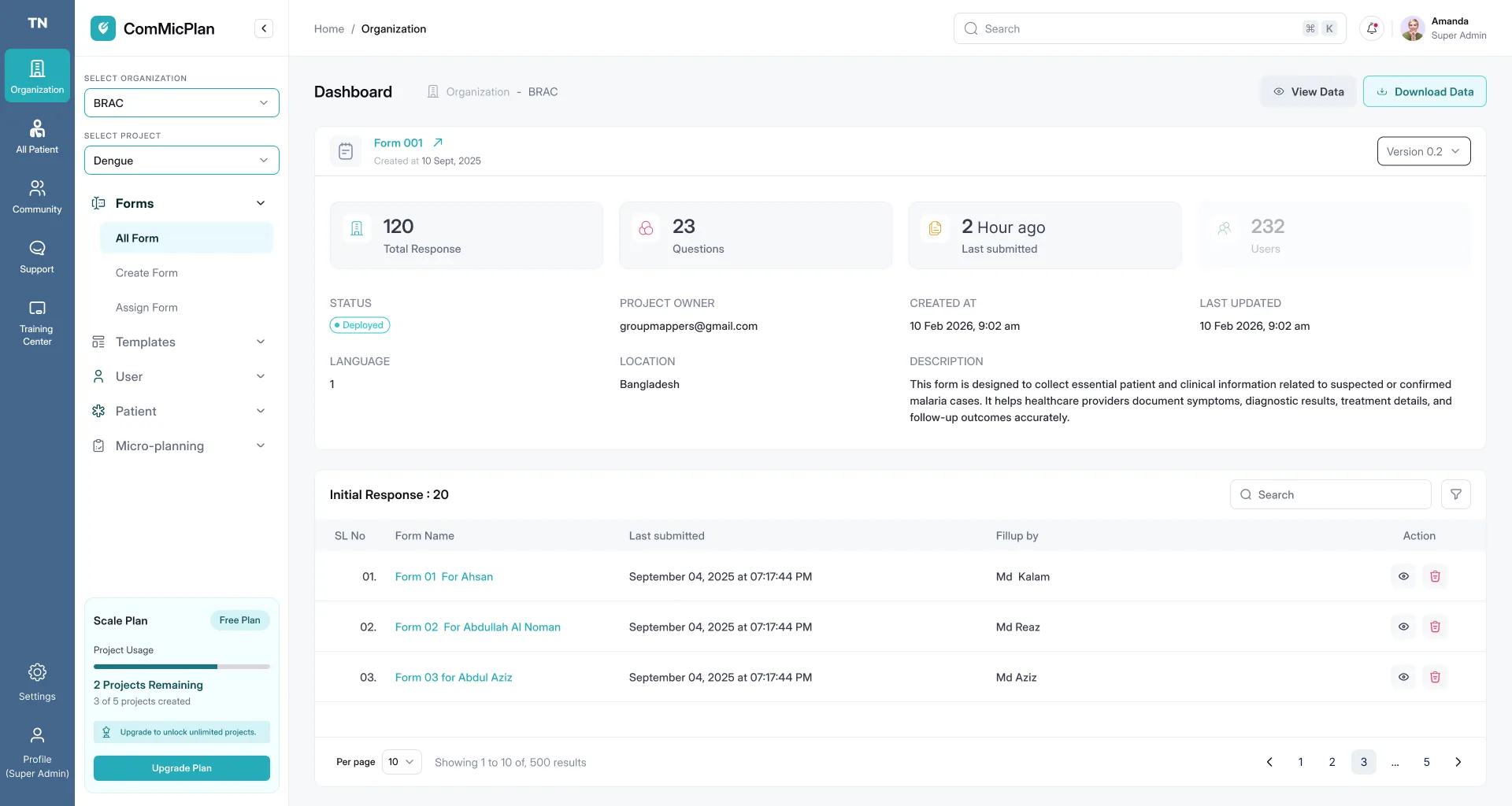Open the Training Center
Image resolution: width=1512 pixels, height=806 pixels.
point(37,322)
